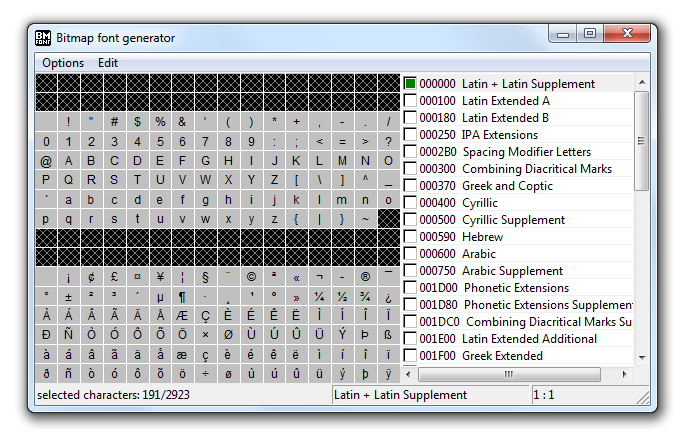Select the '001F00 Greek Extended' row text
The height and width of the screenshot is (439, 688).
[x=481, y=356]
